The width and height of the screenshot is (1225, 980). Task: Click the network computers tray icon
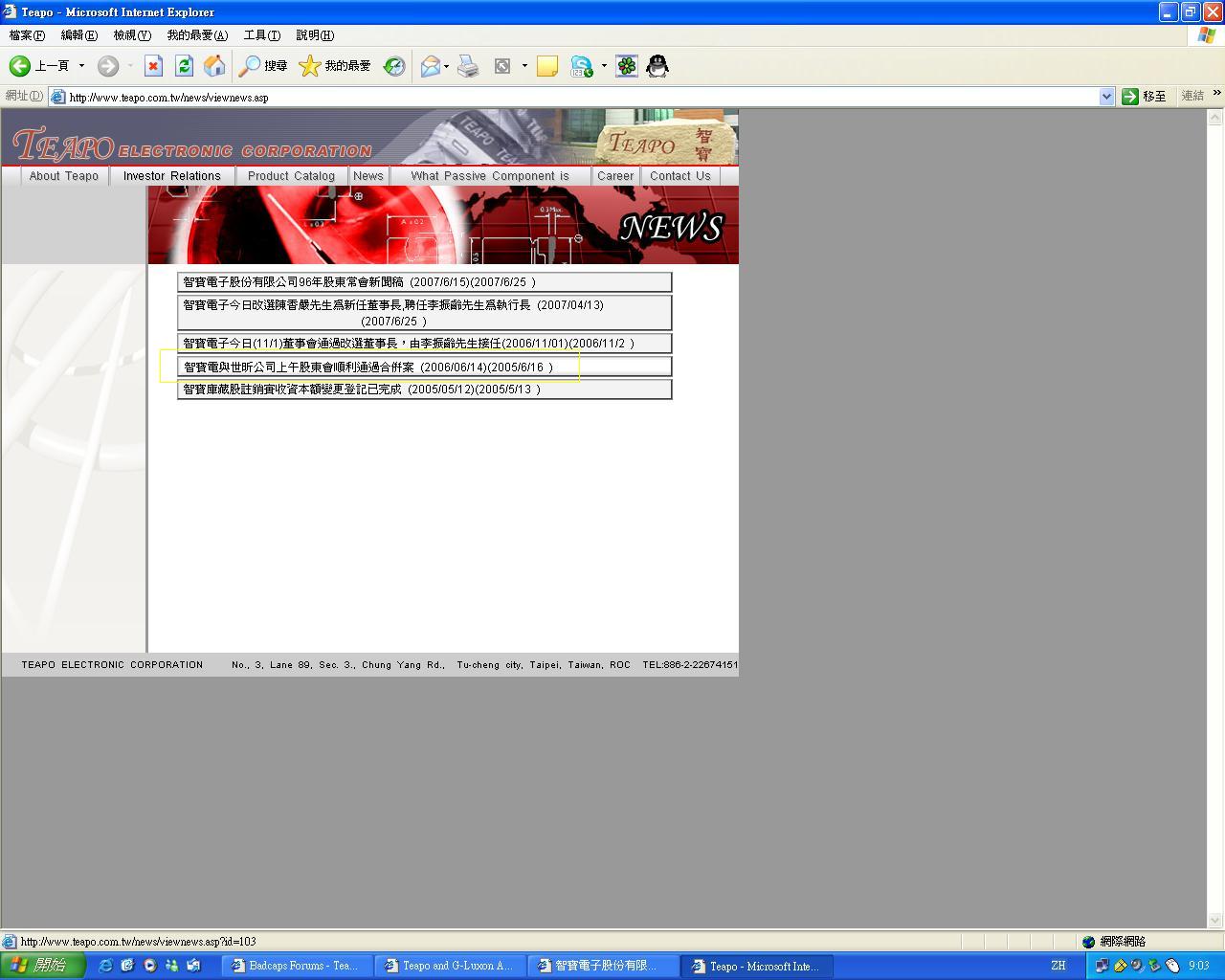coord(1102,966)
